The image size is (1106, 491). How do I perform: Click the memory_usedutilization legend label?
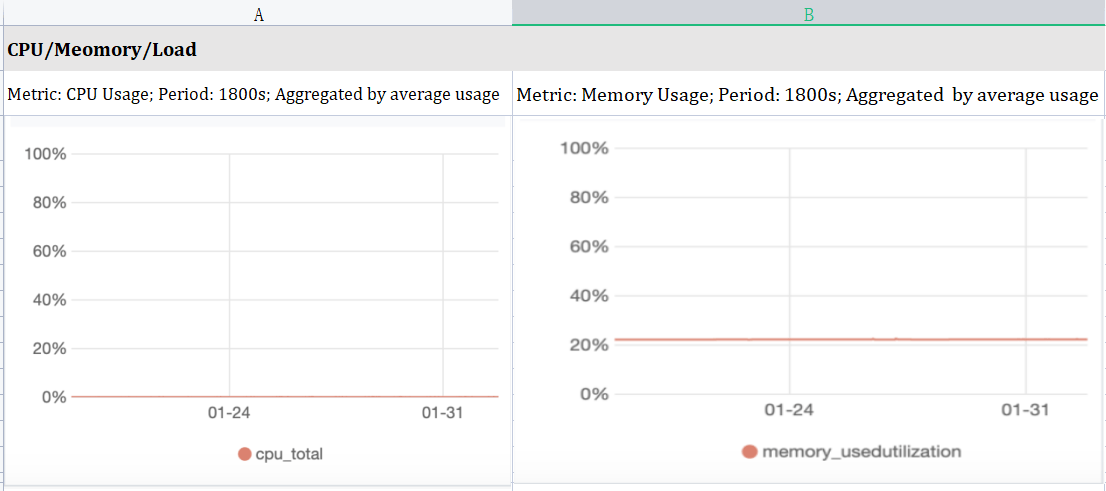861,451
